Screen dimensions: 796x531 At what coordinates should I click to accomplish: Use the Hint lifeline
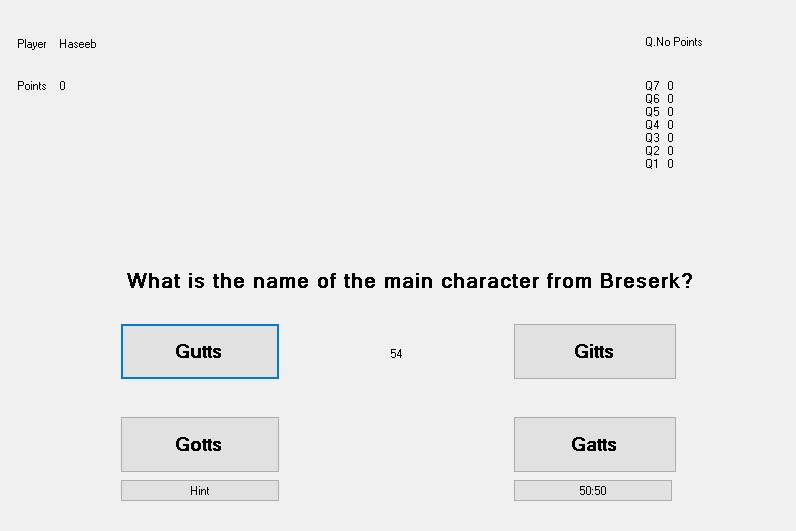click(x=200, y=490)
